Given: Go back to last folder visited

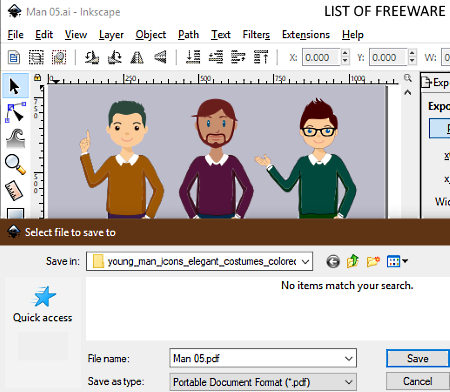Looking at the screenshot, I should 333,261.
